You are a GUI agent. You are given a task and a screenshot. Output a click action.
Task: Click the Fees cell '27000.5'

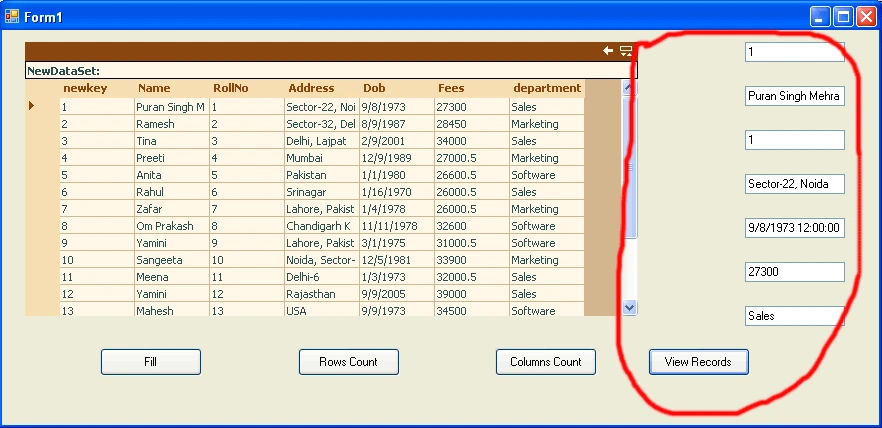472,158
